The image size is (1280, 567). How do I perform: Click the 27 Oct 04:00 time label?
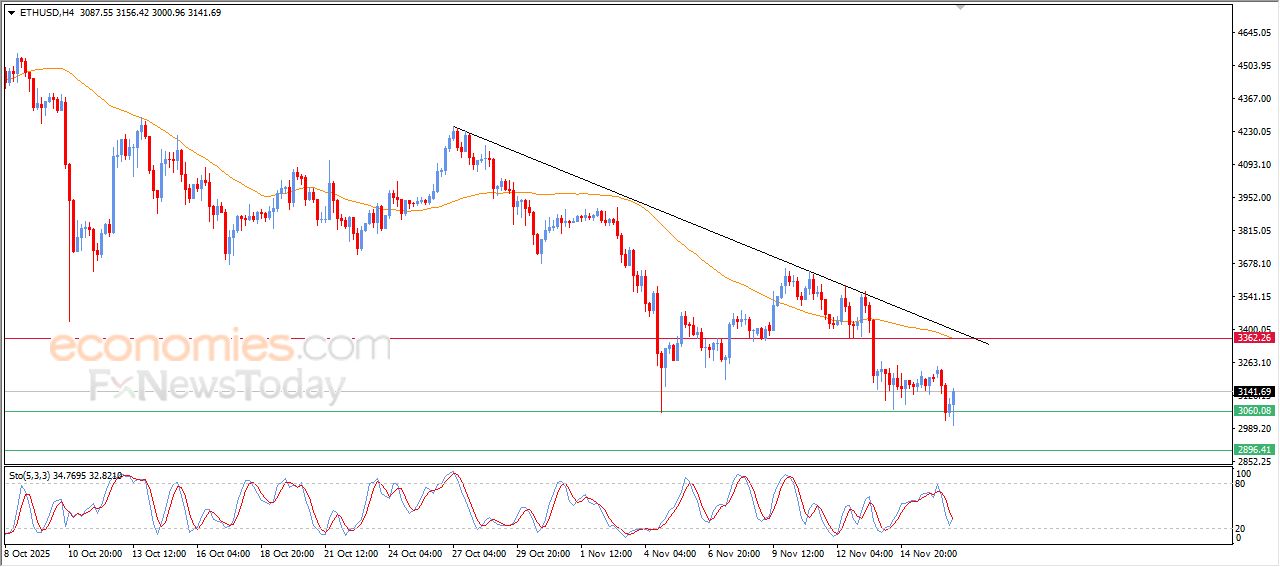click(478, 552)
